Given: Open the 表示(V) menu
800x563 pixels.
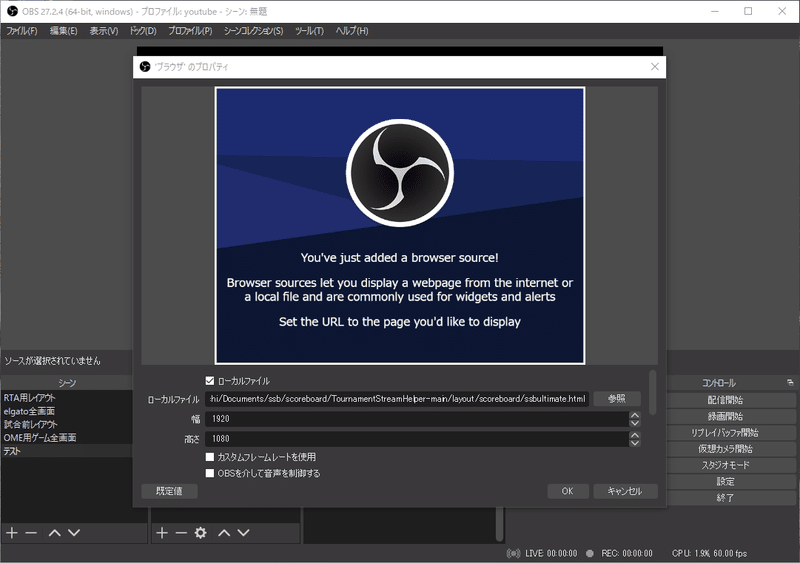Looking at the screenshot, I should pyautogui.click(x=104, y=31).
